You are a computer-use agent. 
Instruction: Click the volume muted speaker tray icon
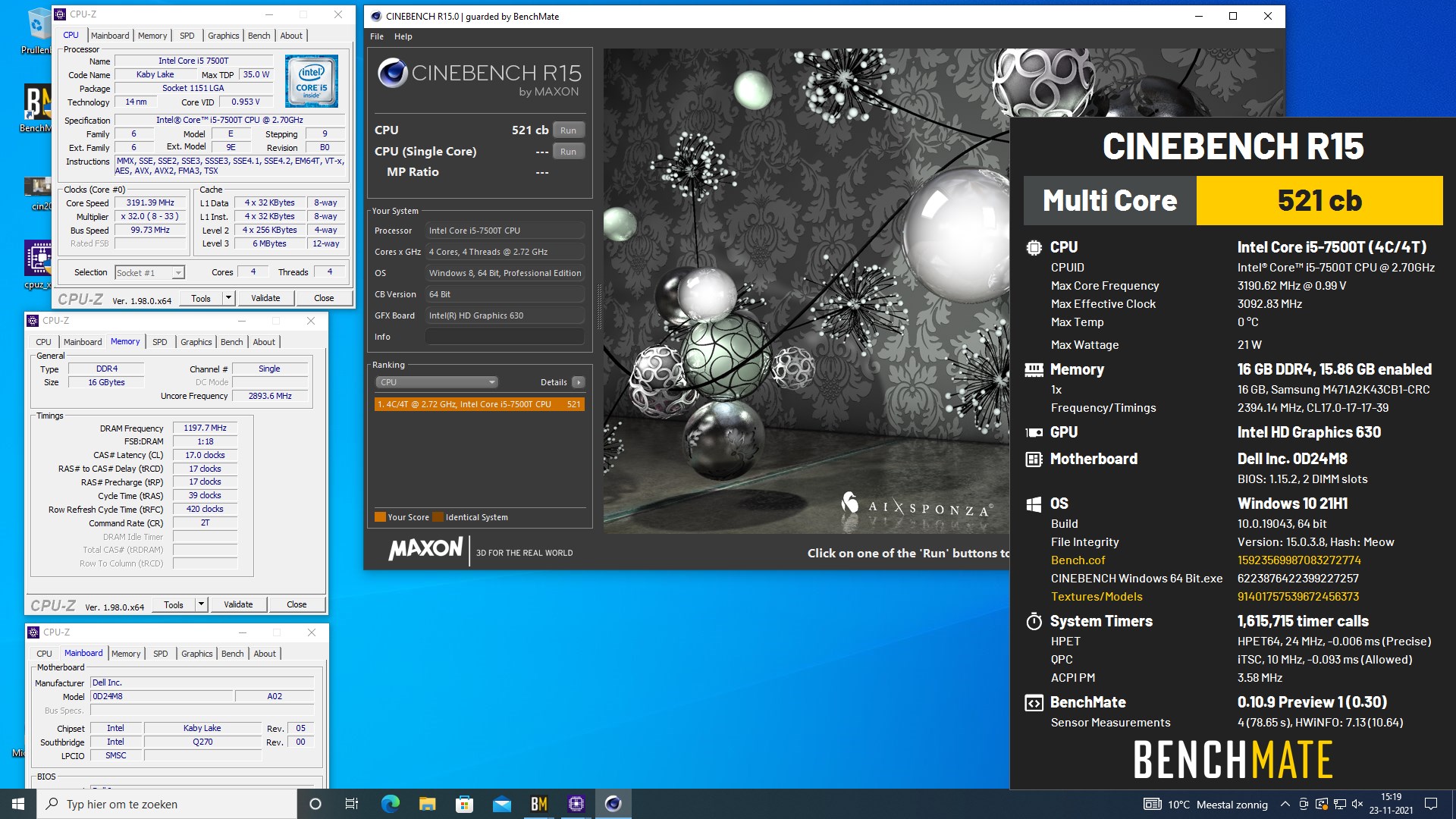click(1357, 804)
